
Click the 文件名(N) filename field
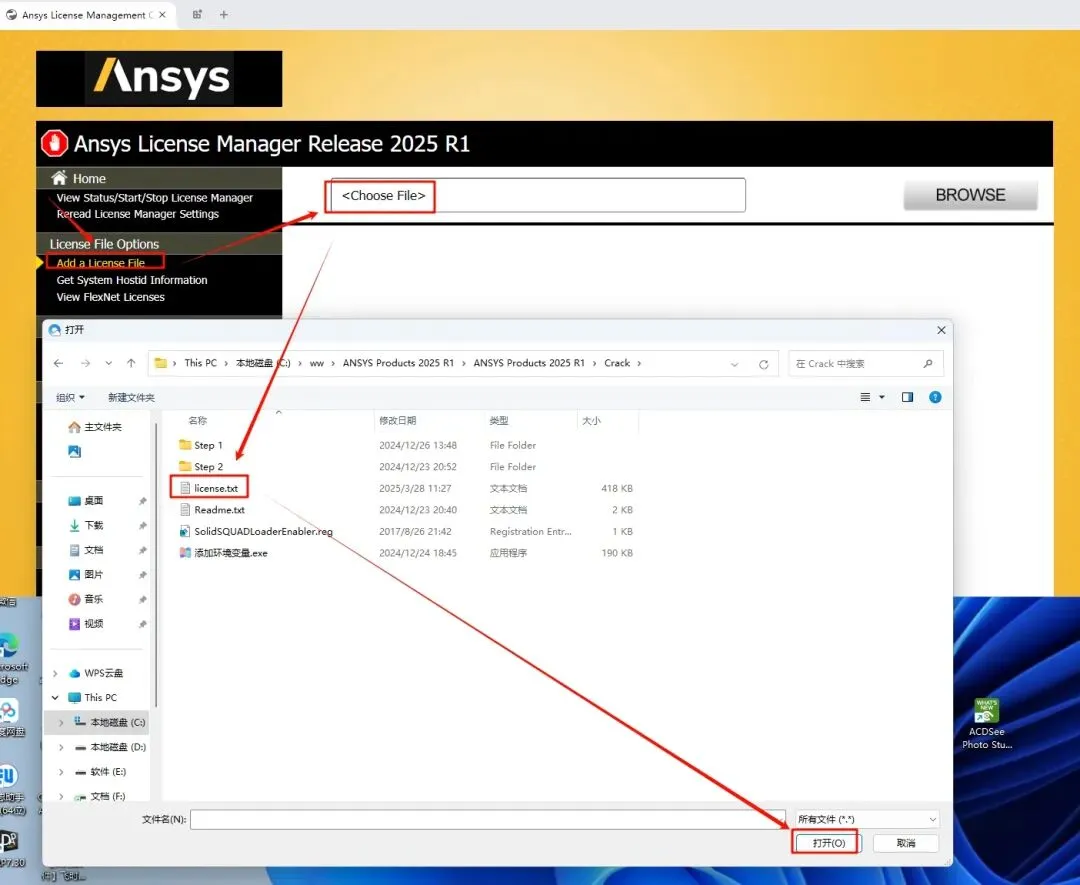tap(488, 819)
